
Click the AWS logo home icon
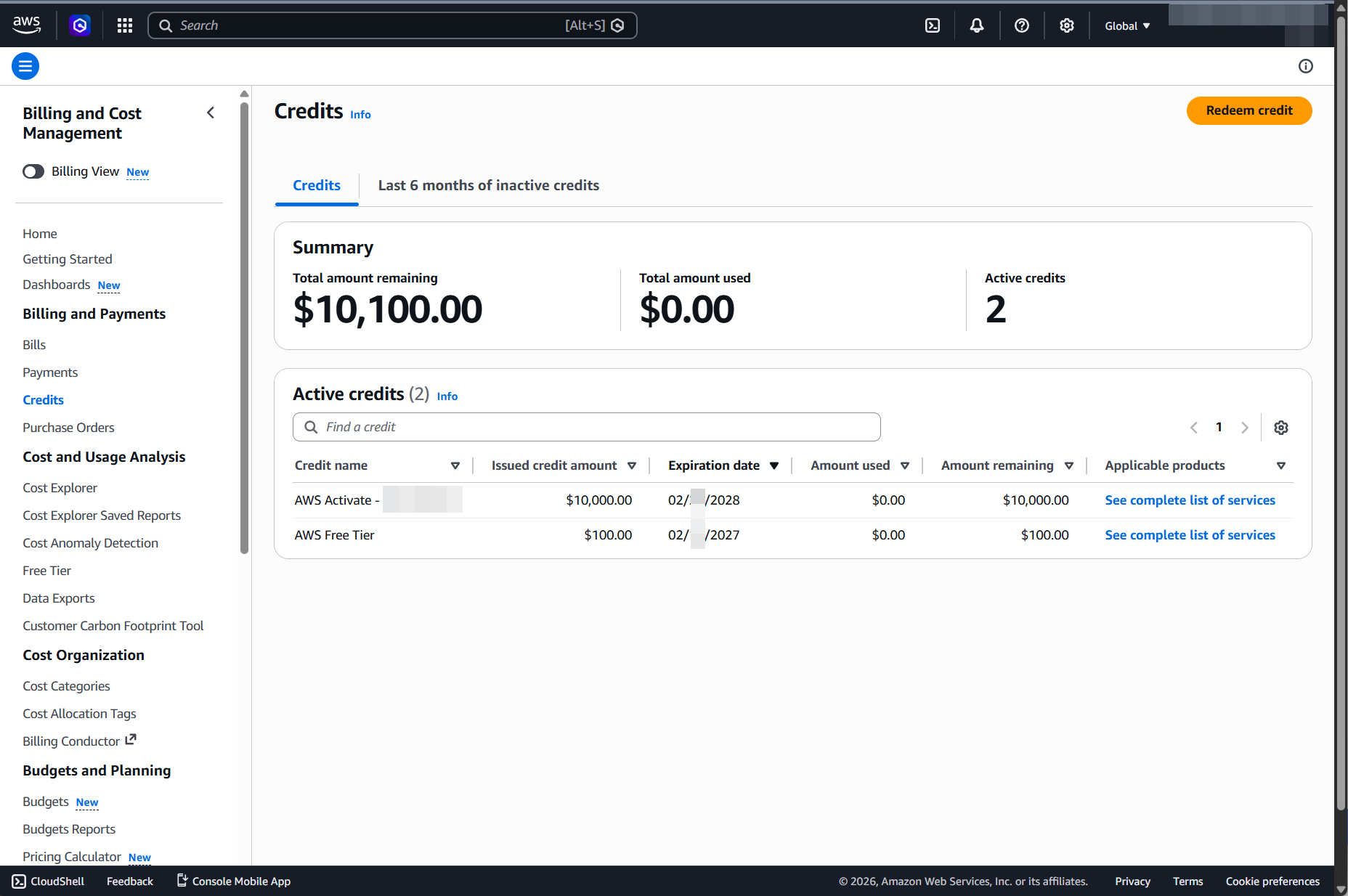pos(27,25)
